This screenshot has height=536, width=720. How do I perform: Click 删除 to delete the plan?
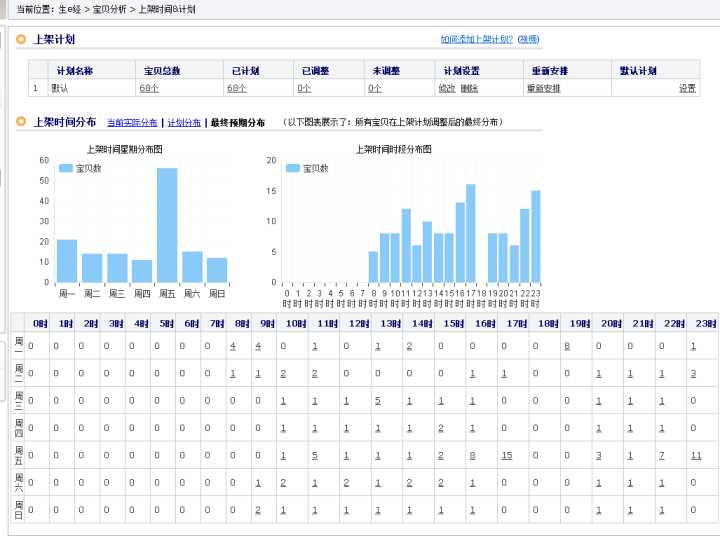tap(469, 88)
